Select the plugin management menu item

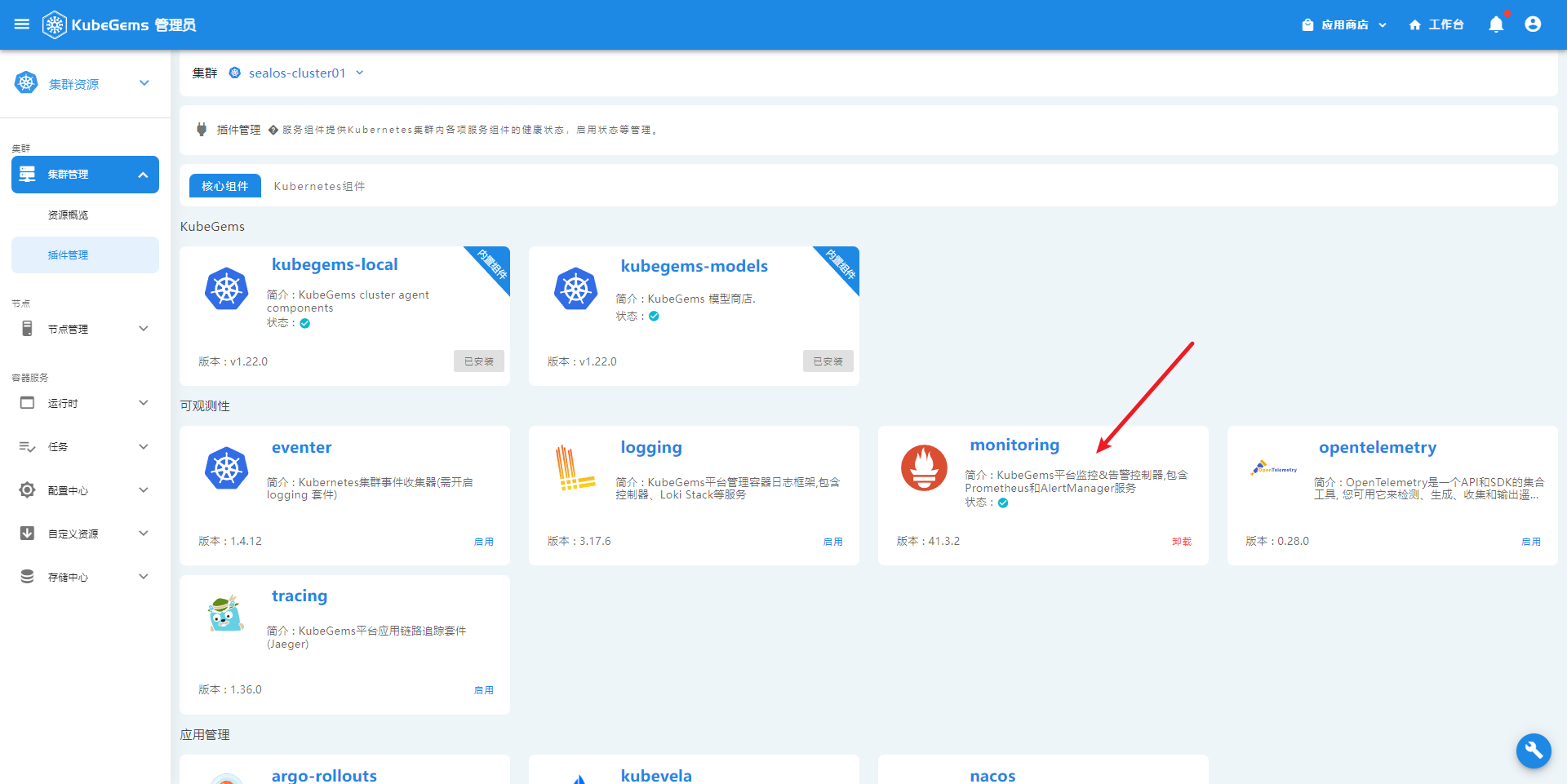pos(85,255)
